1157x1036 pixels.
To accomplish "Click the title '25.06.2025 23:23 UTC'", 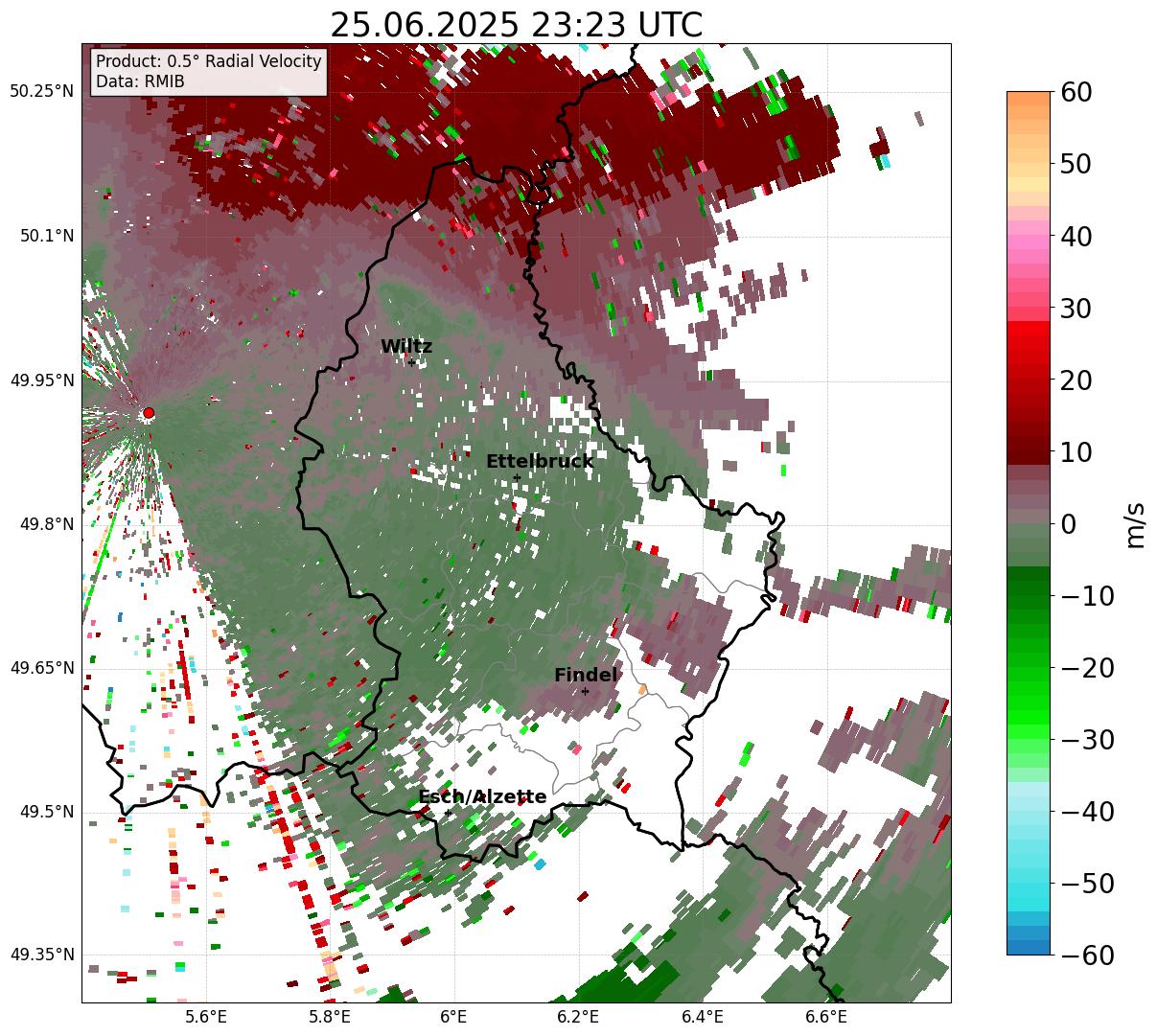I will click(x=516, y=25).
